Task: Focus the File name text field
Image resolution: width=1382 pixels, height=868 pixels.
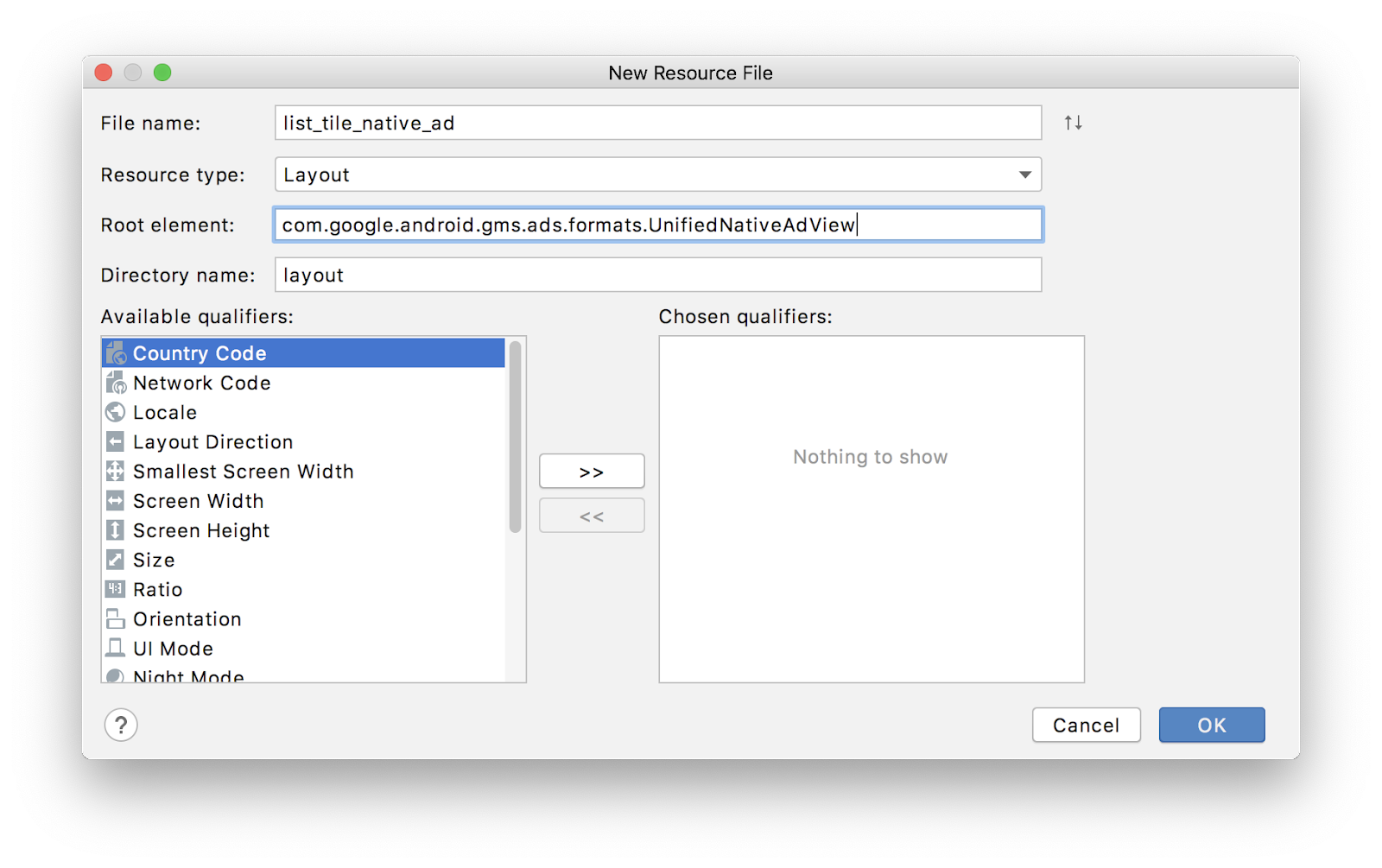Action: (x=658, y=123)
